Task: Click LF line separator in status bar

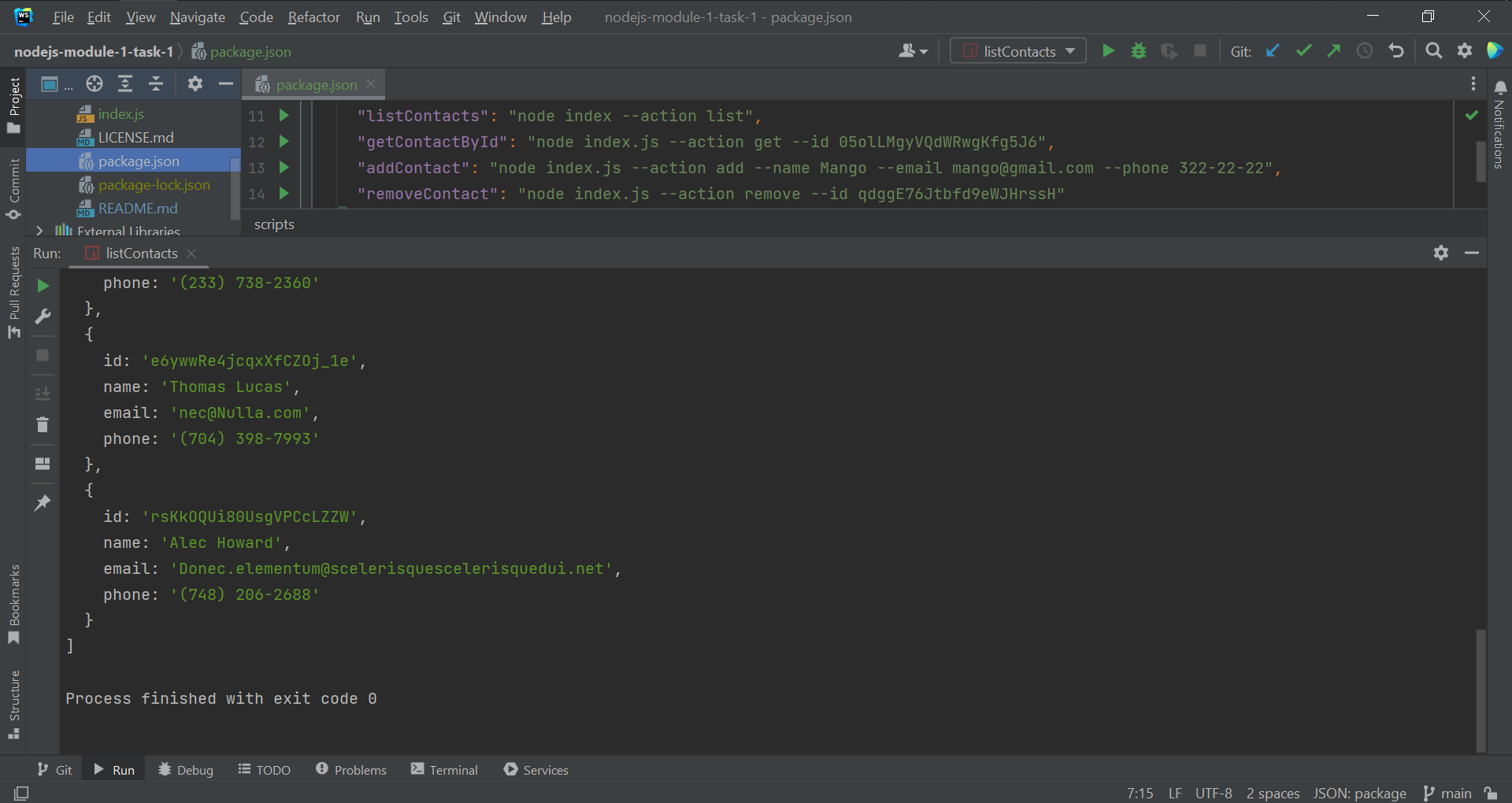Action: pos(1175,793)
